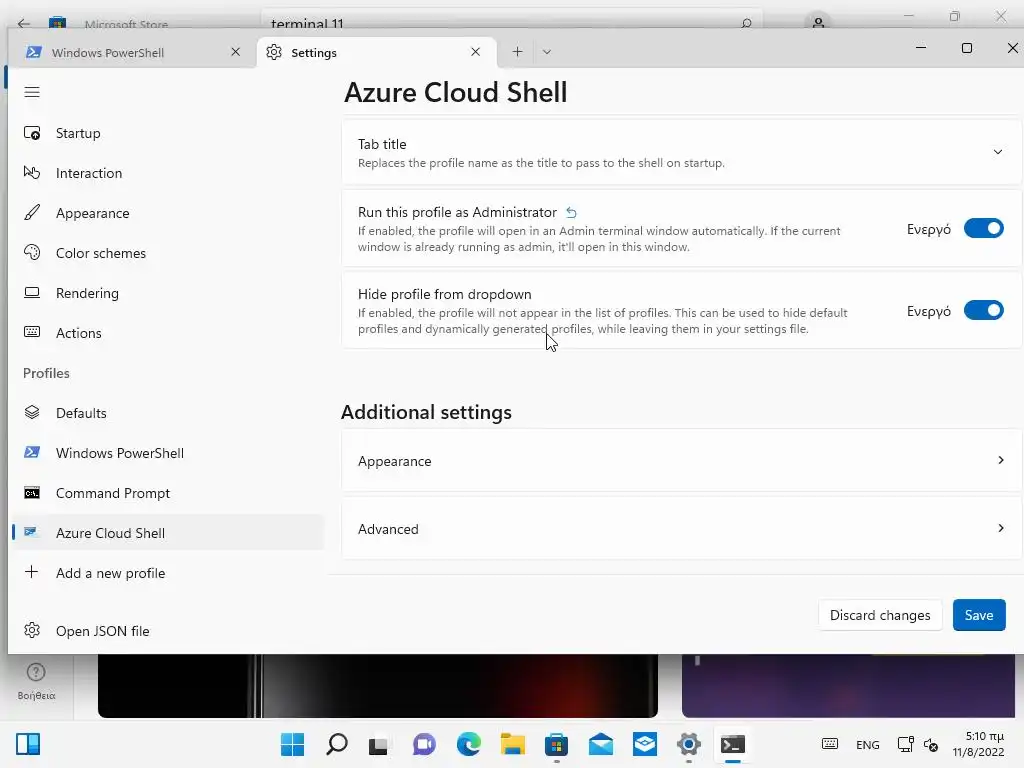Select the Startup icon in sidebar
The image size is (1024, 768).
[32, 133]
